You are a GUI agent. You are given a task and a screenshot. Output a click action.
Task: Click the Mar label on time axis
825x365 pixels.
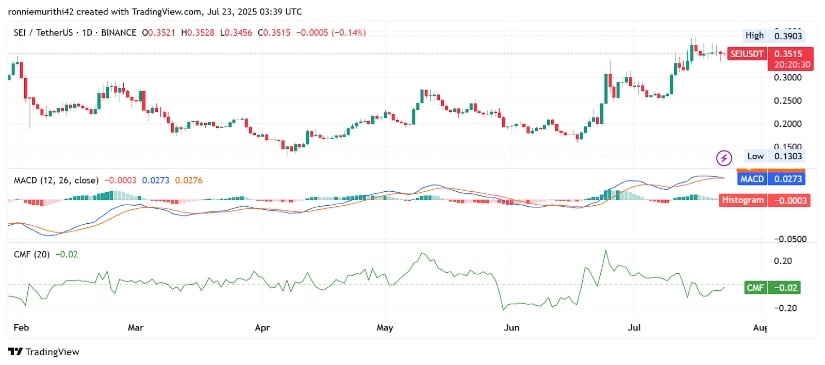click(x=136, y=328)
